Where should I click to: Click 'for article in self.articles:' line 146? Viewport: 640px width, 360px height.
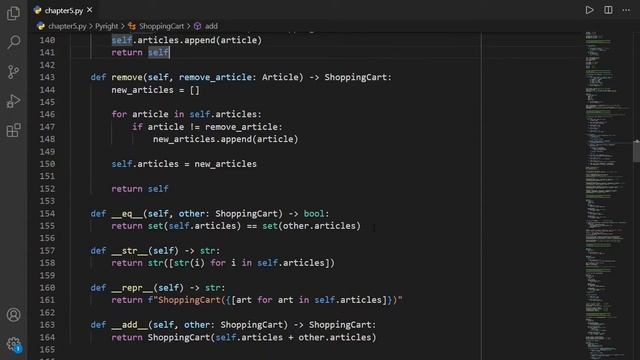pyautogui.click(x=187, y=114)
